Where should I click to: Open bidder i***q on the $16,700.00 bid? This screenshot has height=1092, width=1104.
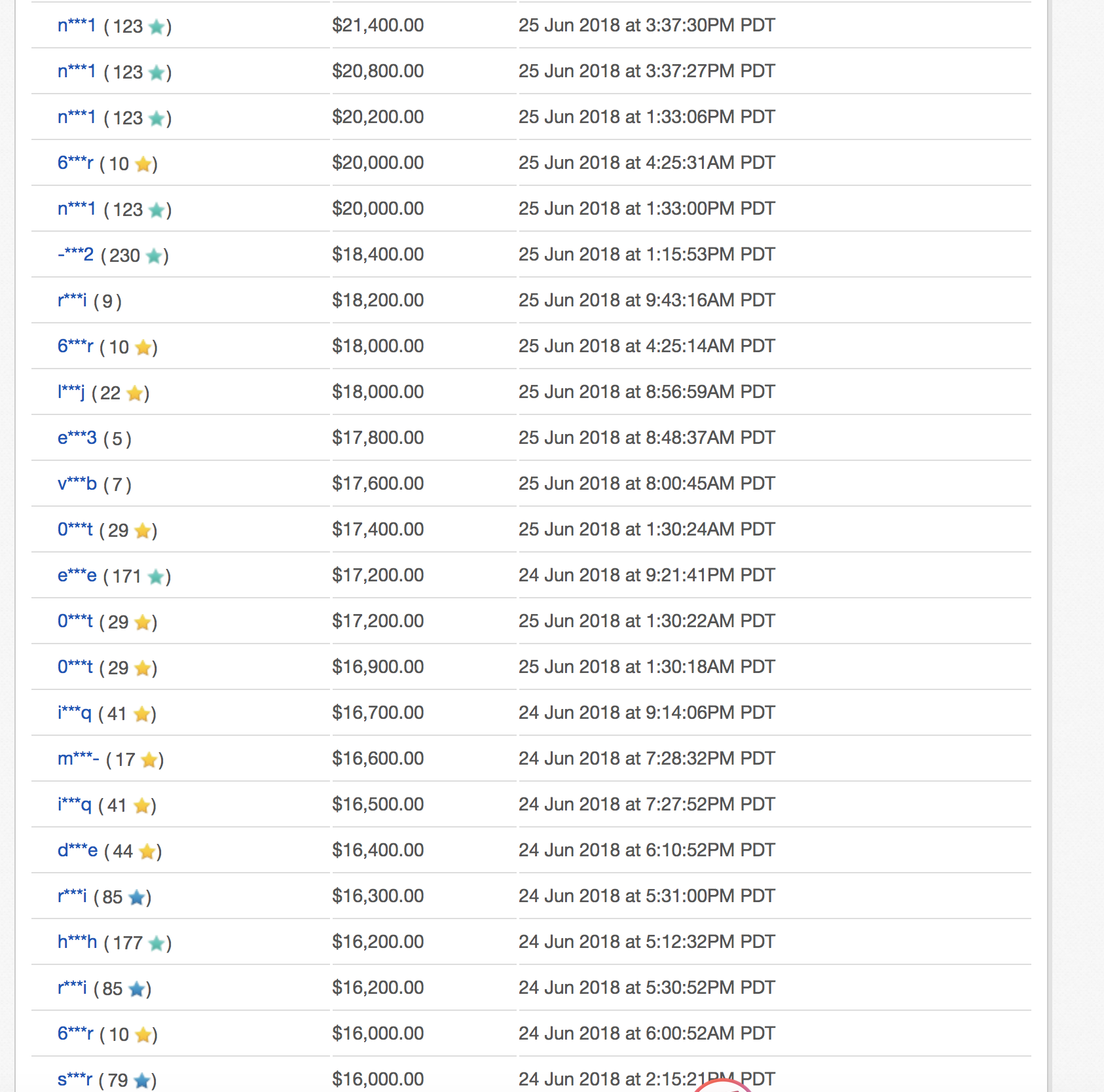[x=75, y=713]
